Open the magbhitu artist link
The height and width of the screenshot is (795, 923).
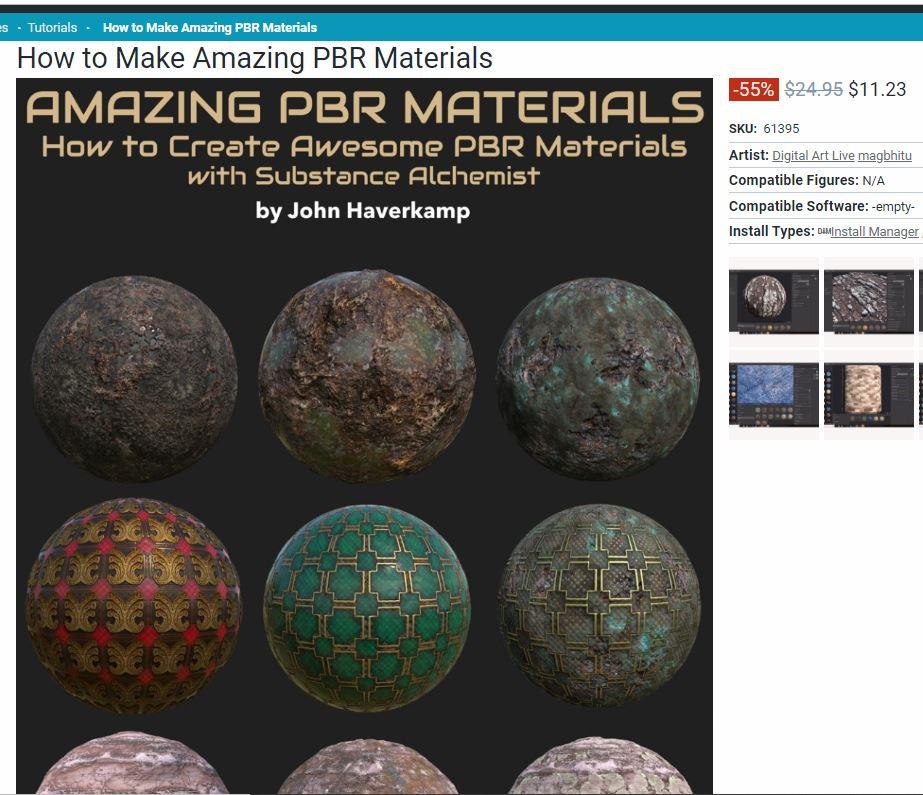pos(885,155)
